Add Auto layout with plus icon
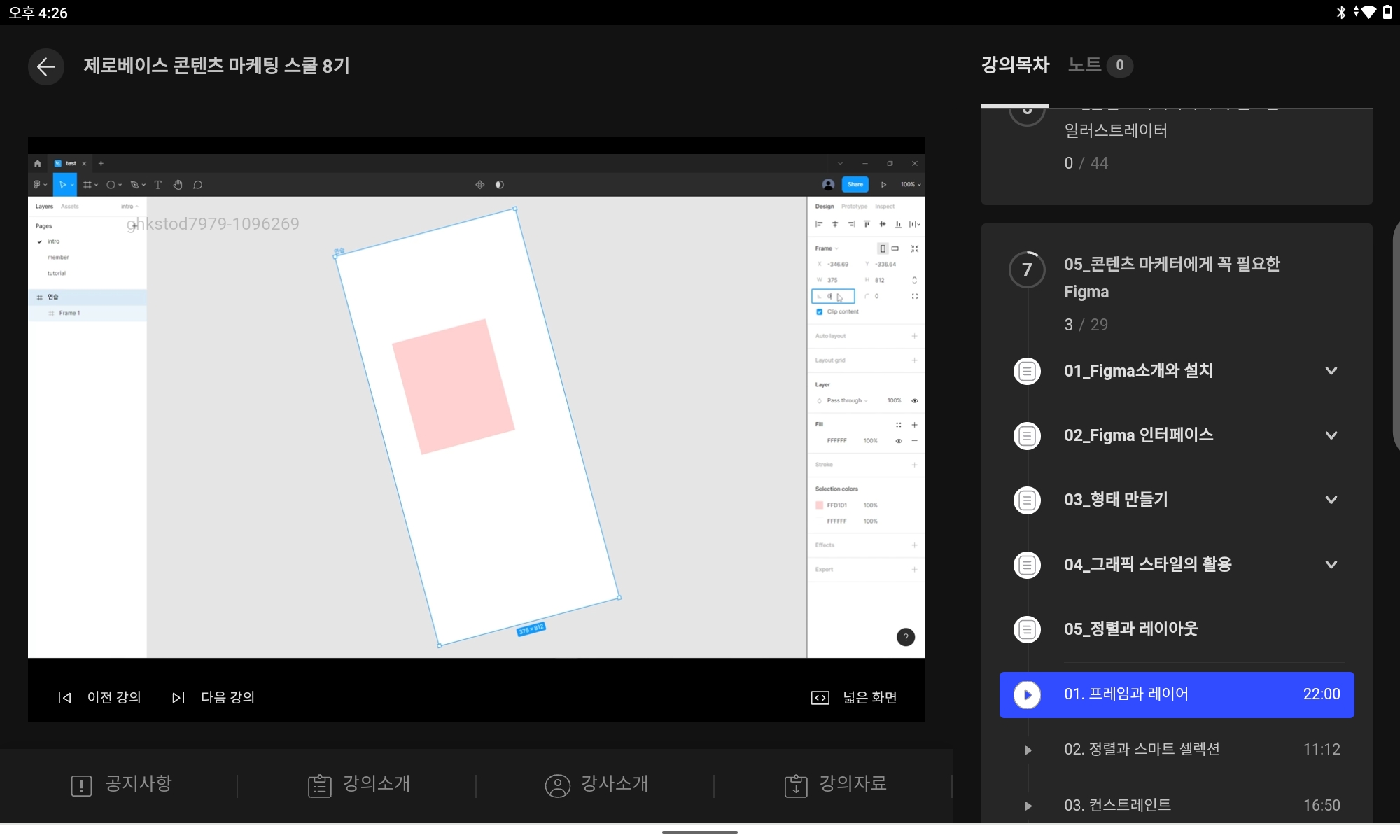This screenshot has height=840, width=1400. tap(914, 336)
